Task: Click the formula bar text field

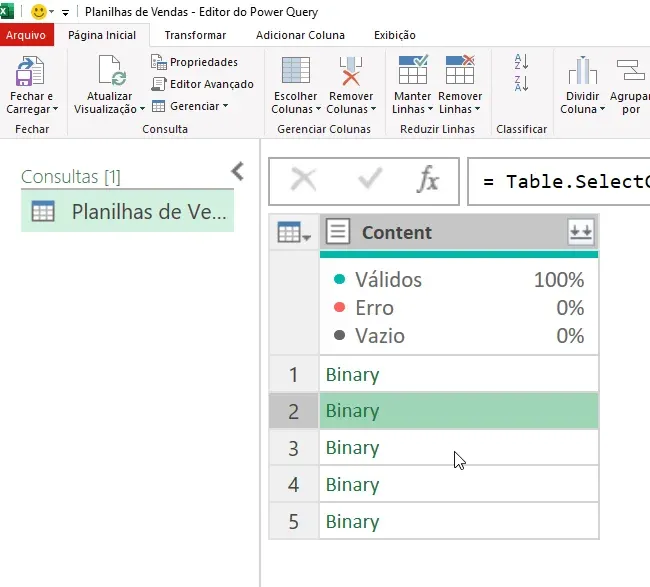Action: [558, 182]
